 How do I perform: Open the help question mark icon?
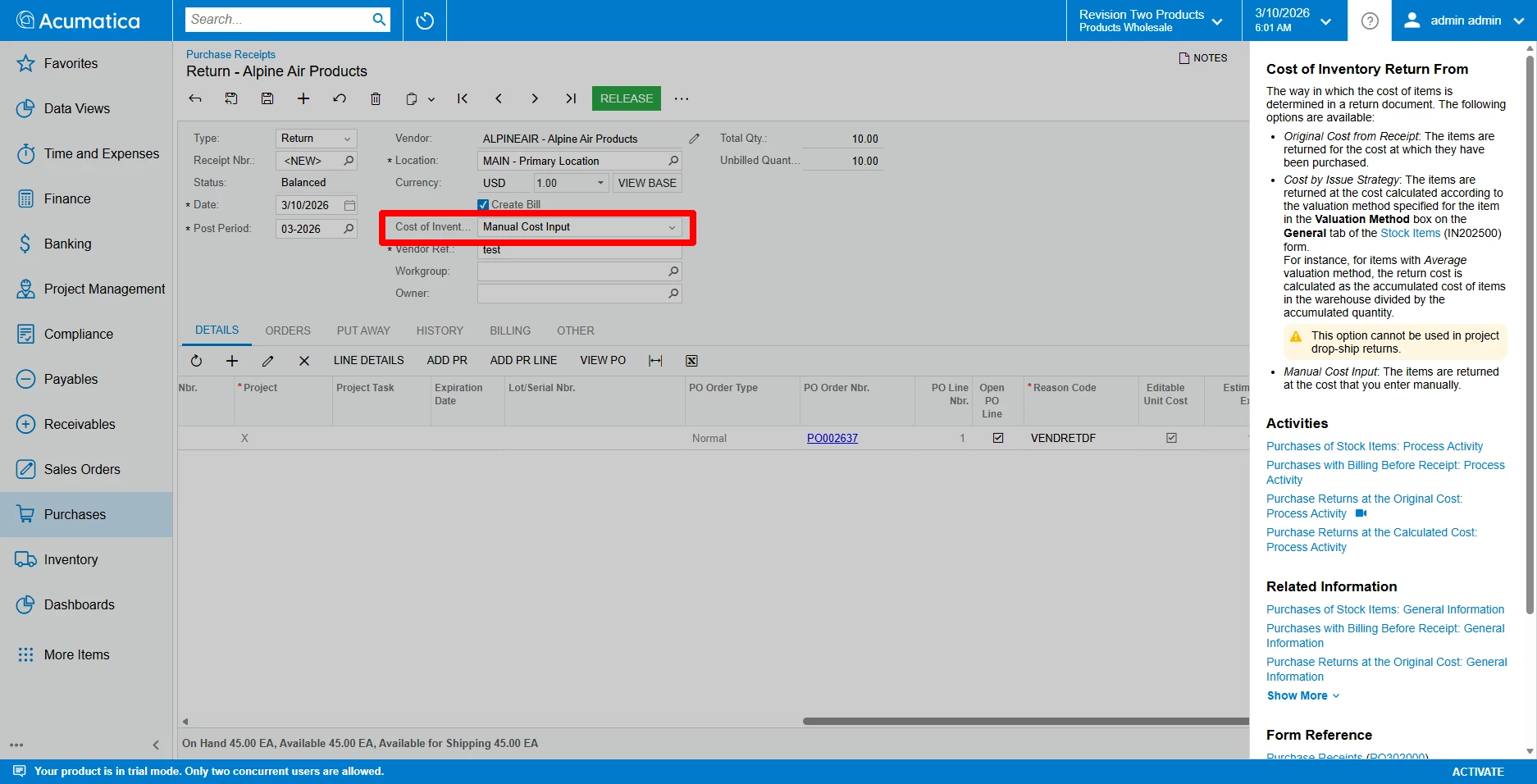[x=1370, y=21]
